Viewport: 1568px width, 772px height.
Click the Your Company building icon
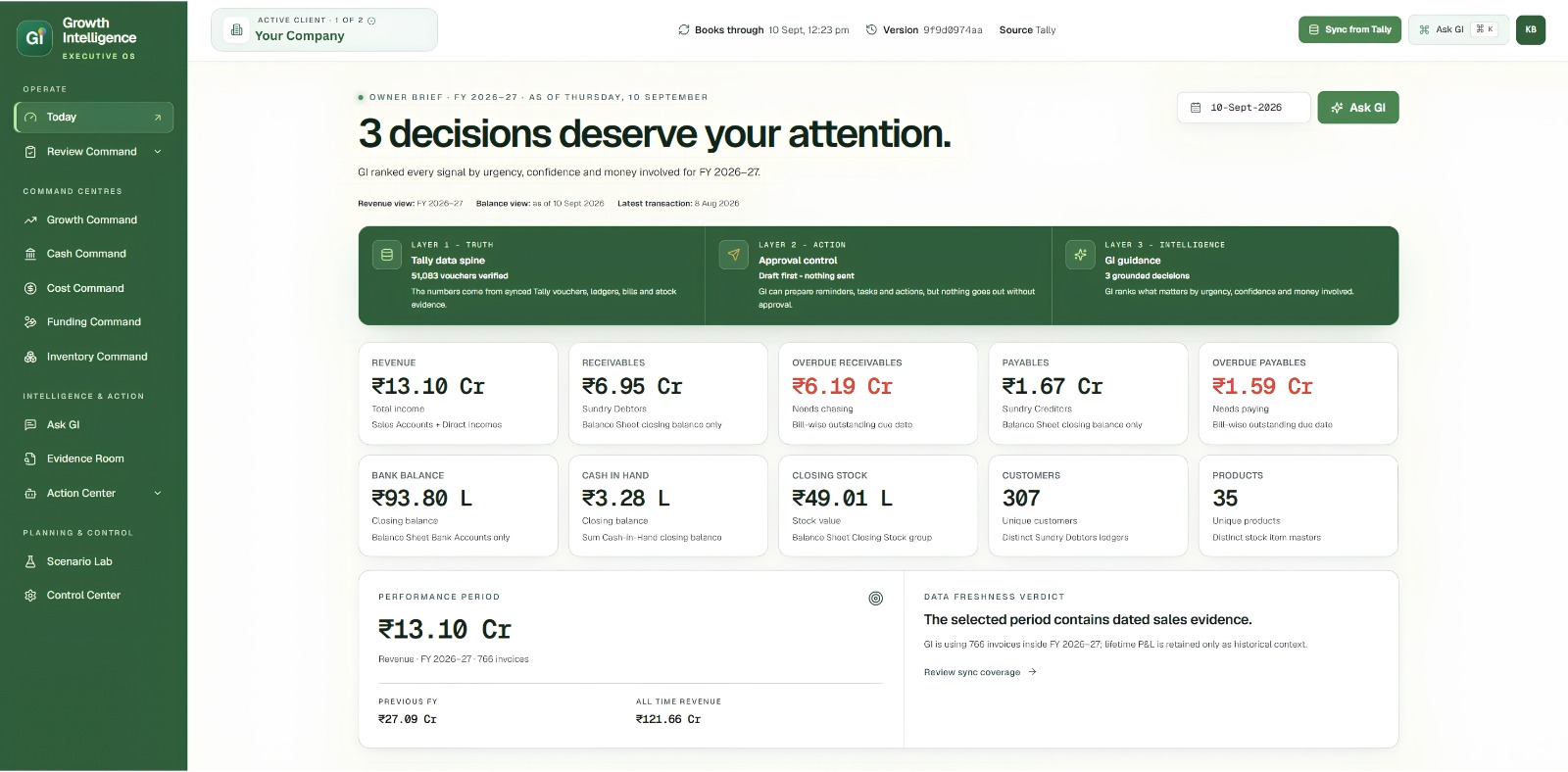point(236,30)
